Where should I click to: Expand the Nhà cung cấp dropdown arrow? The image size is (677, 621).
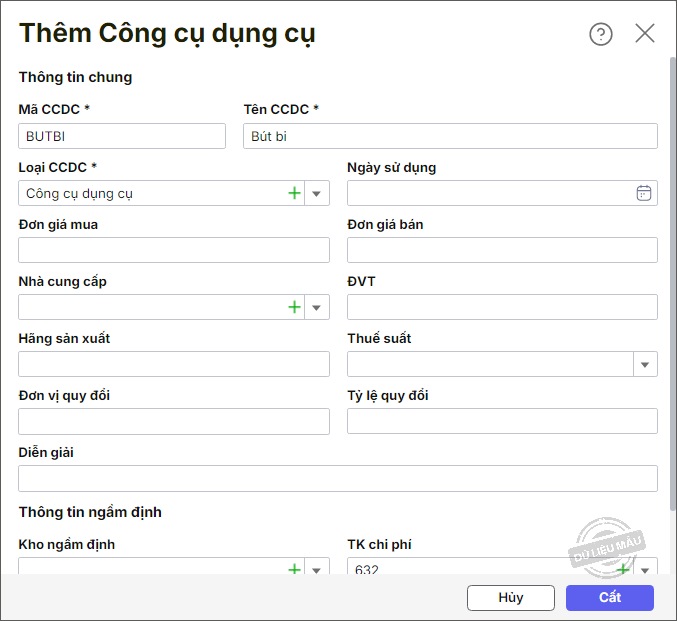[317, 307]
